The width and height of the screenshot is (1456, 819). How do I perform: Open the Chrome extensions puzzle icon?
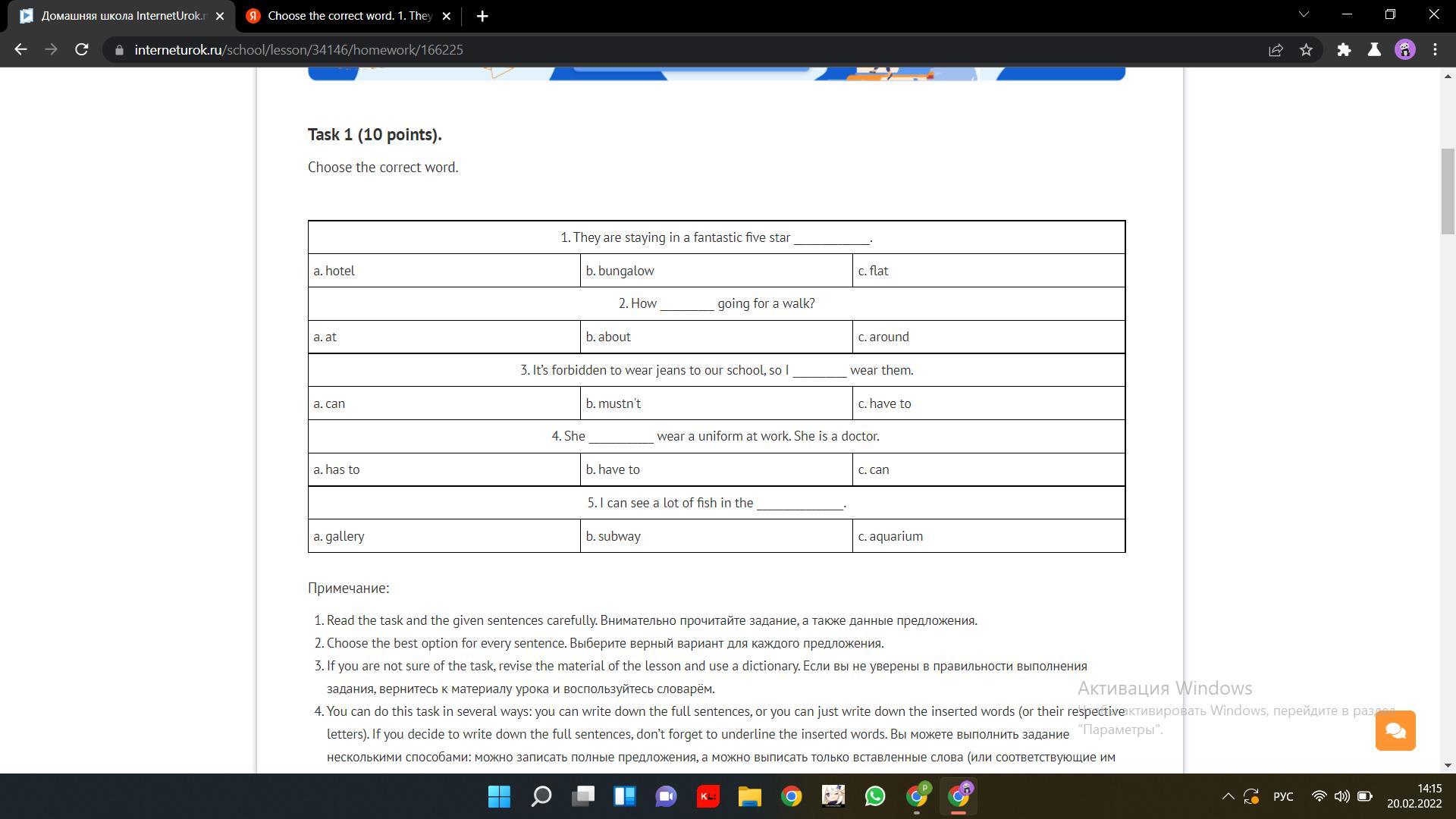1344,50
